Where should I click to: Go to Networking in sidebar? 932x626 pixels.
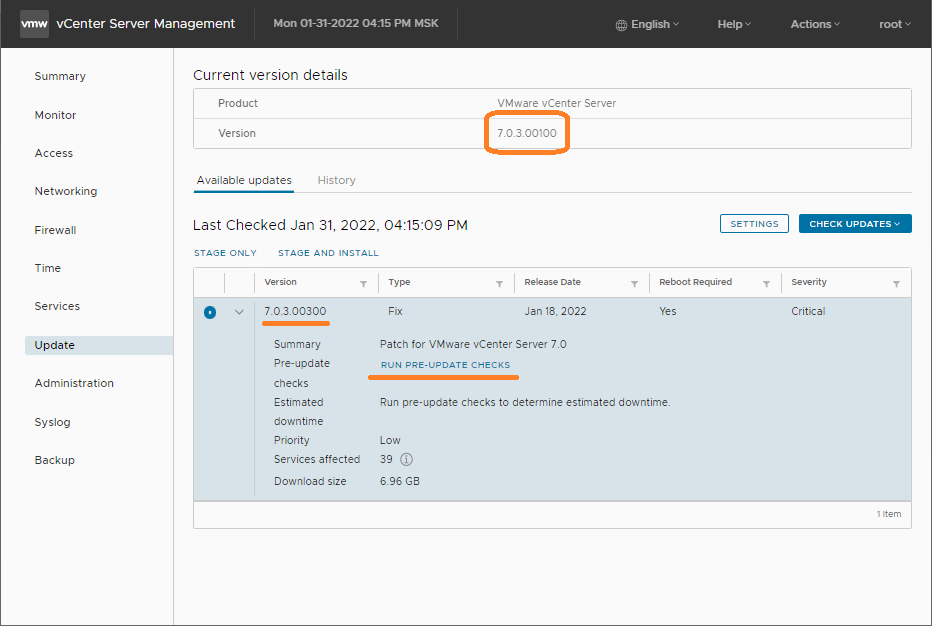coord(65,191)
